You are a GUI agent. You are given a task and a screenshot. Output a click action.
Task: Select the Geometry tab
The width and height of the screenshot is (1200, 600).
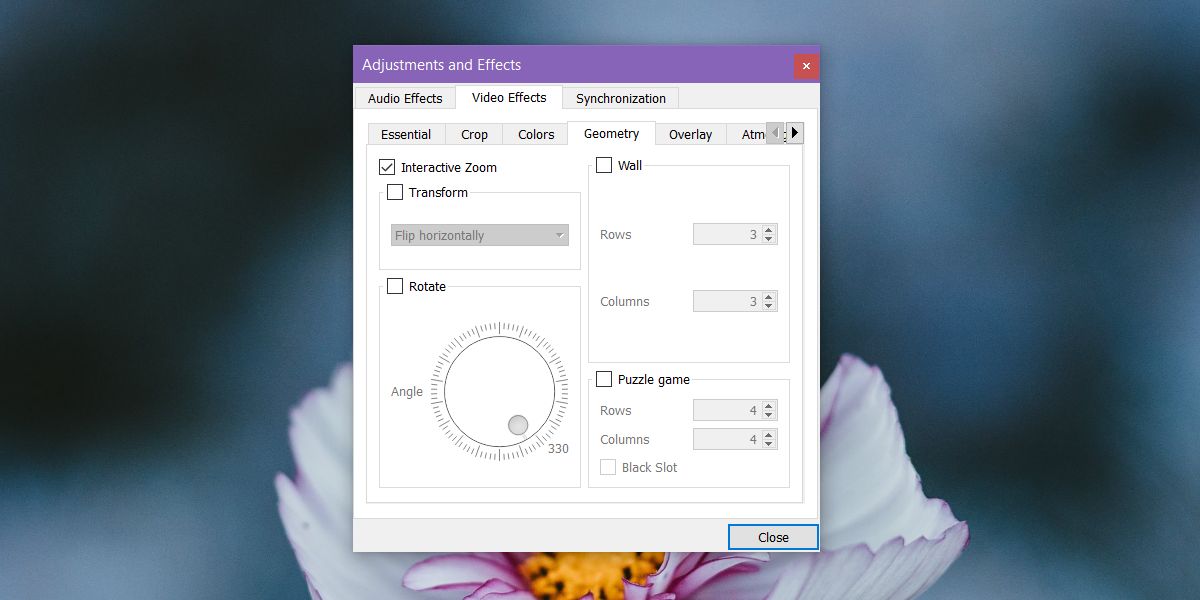pos(611,133)
